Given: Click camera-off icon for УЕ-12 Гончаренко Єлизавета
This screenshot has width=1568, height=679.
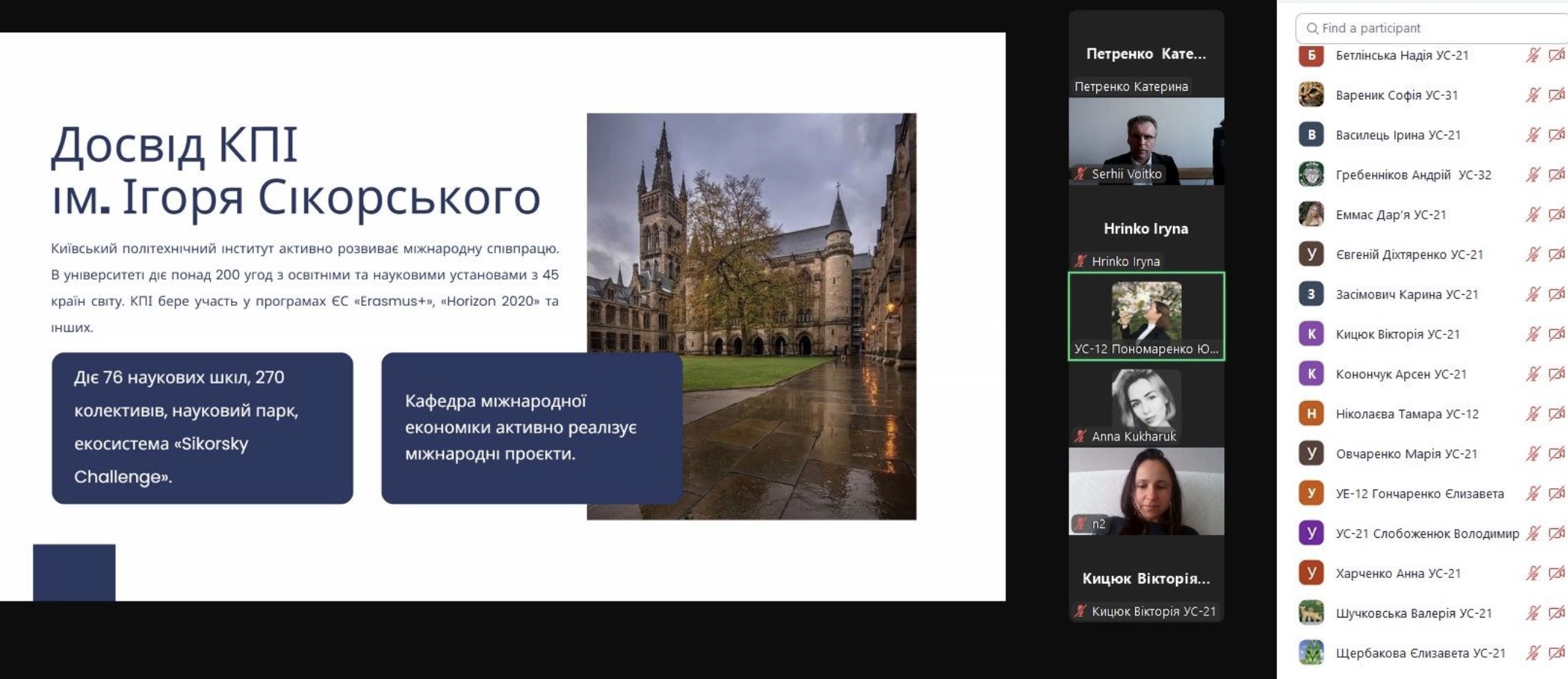Looking at the screenshot, I should tap(1557, 494).
